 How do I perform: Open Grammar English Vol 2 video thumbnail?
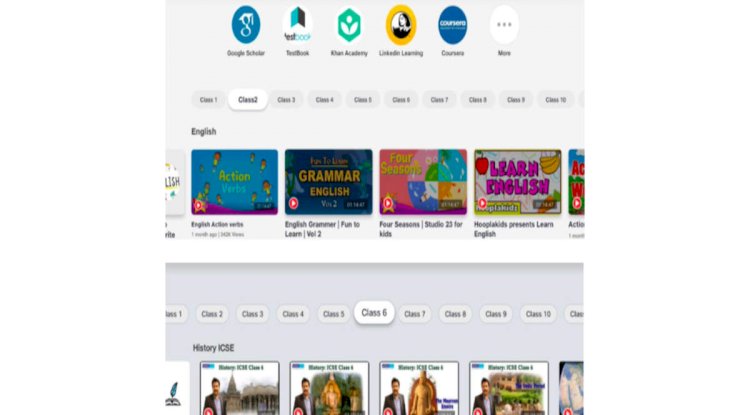[x=328, y=181]
